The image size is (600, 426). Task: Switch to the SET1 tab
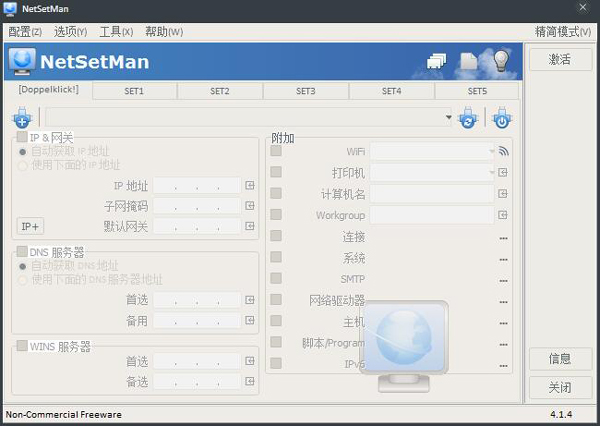[x=134, y=91]
